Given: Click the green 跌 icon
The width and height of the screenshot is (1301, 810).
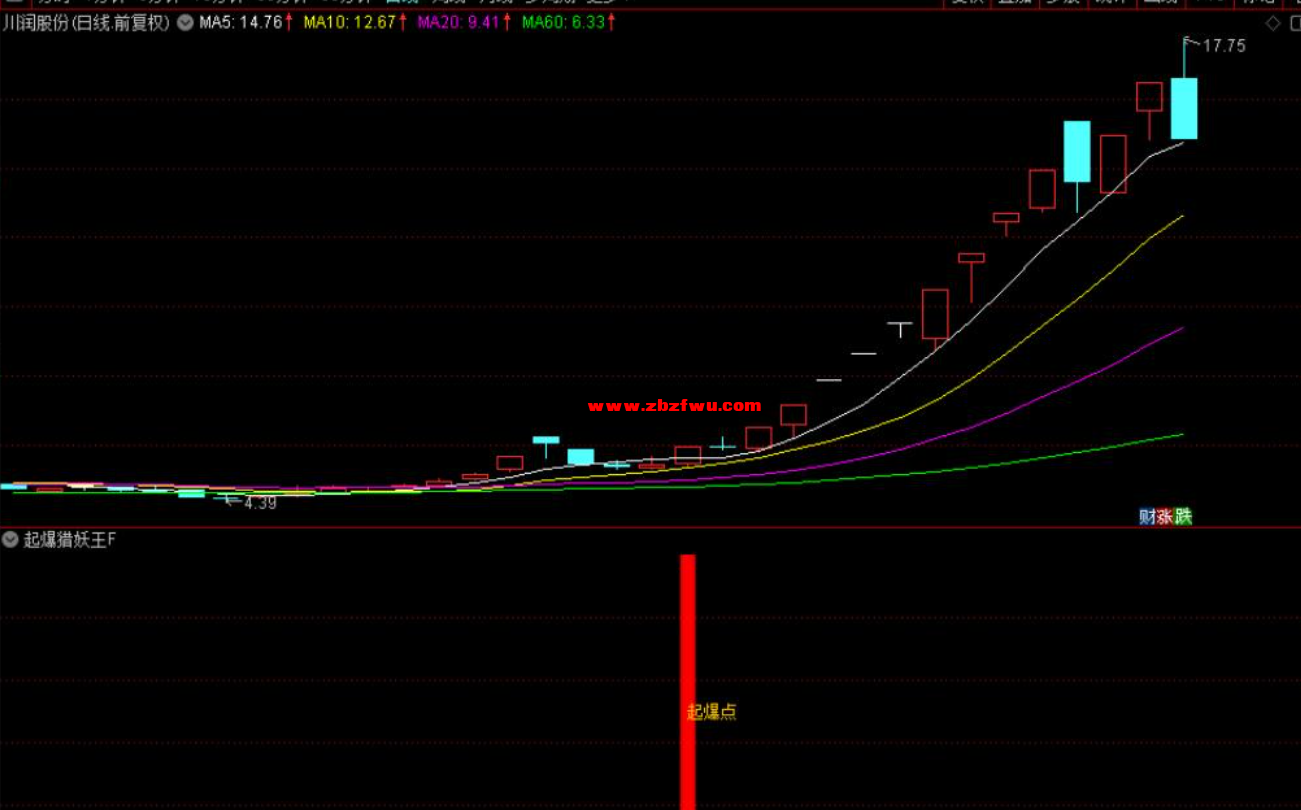Looking at the screenshot, I should click(1183, 517).
